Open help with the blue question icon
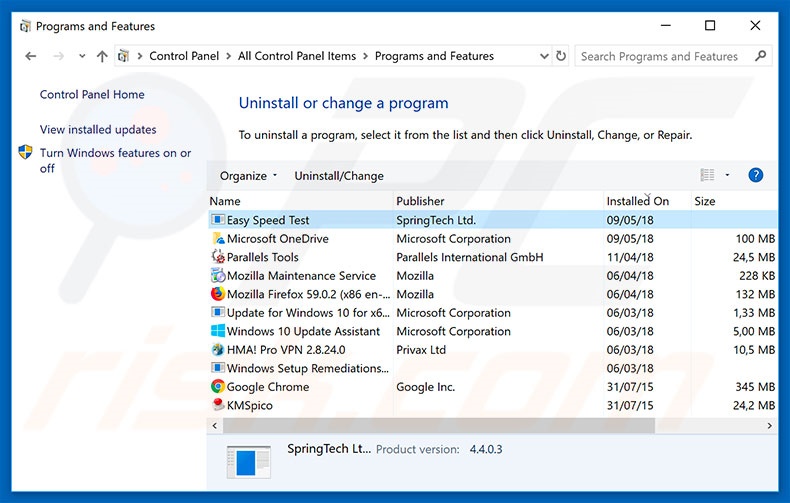Viewport: 790px width, 503px height. coord(755,175)
